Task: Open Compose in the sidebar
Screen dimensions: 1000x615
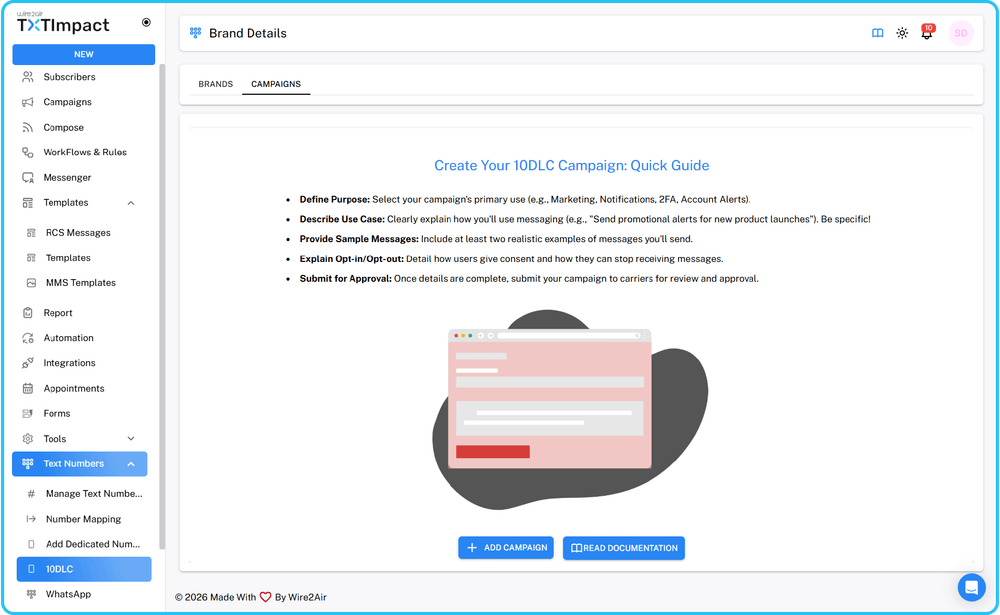Action: click(63, 128)
